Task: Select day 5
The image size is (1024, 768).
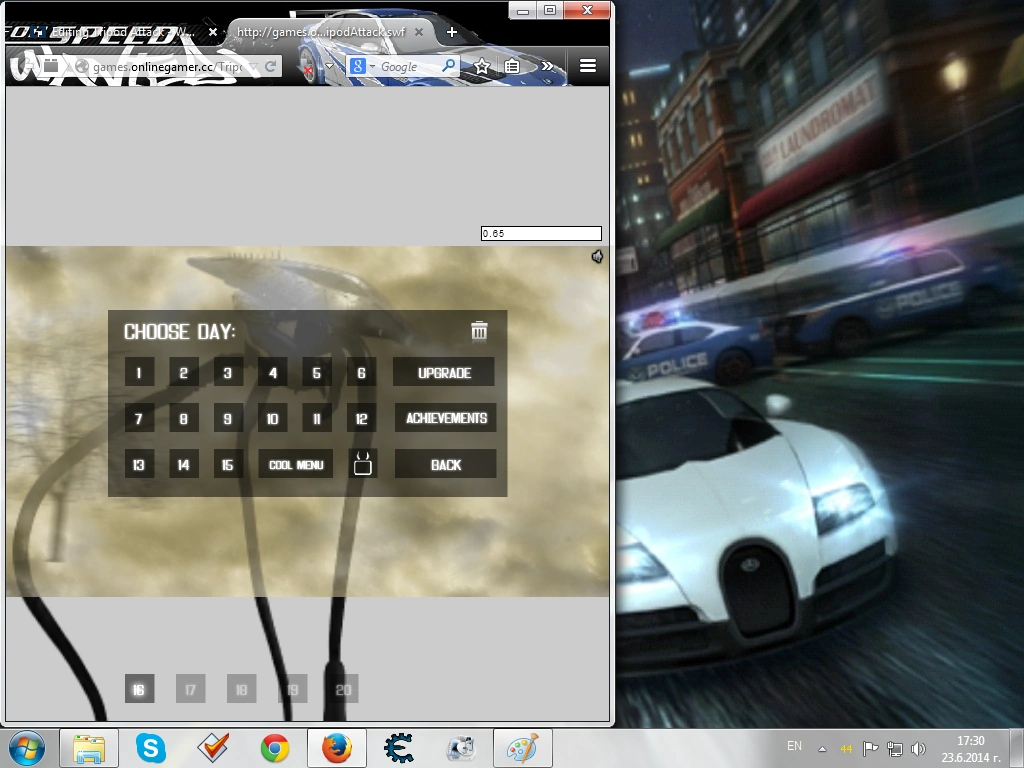Action: pyautogui.click(x=317, y=373)
